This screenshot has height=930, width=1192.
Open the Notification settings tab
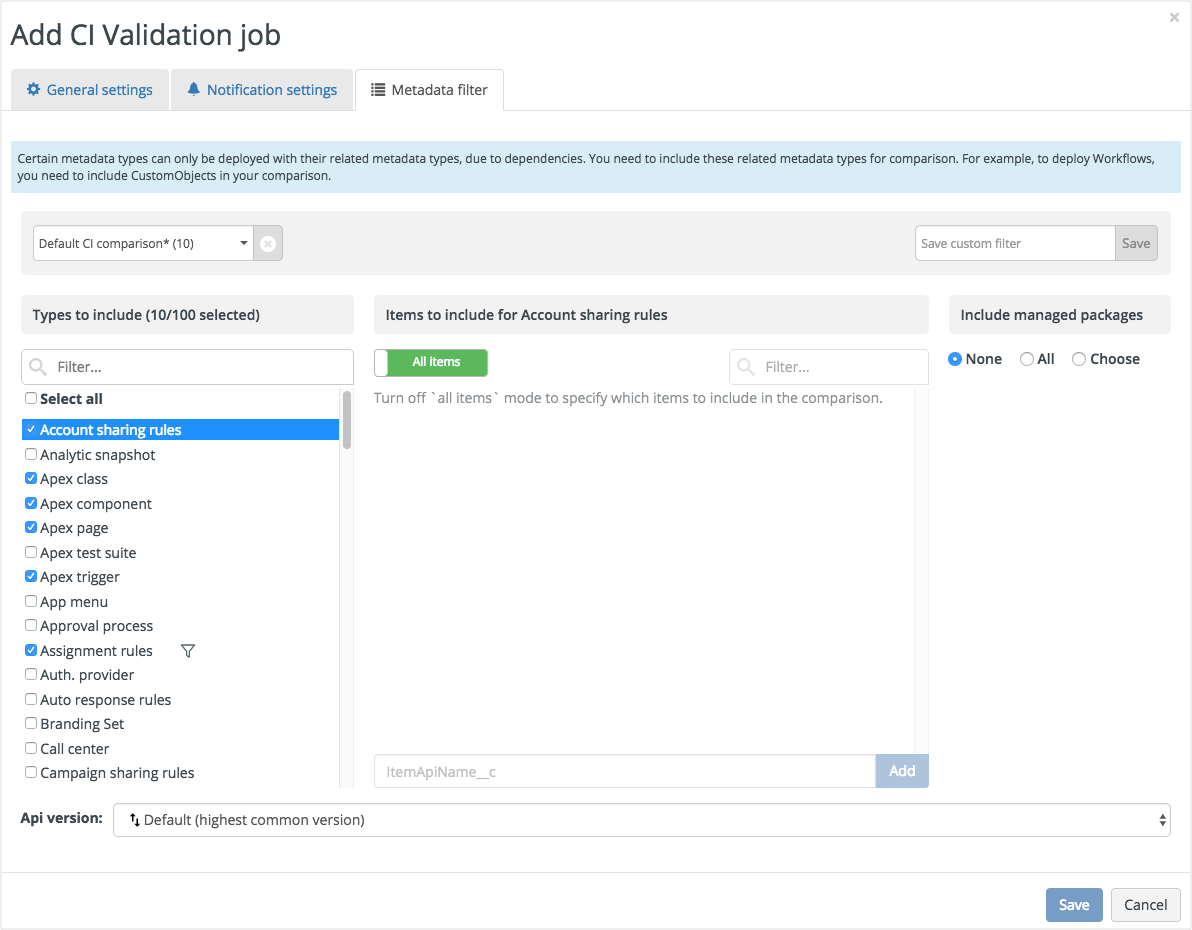click(x=262, y=90)
